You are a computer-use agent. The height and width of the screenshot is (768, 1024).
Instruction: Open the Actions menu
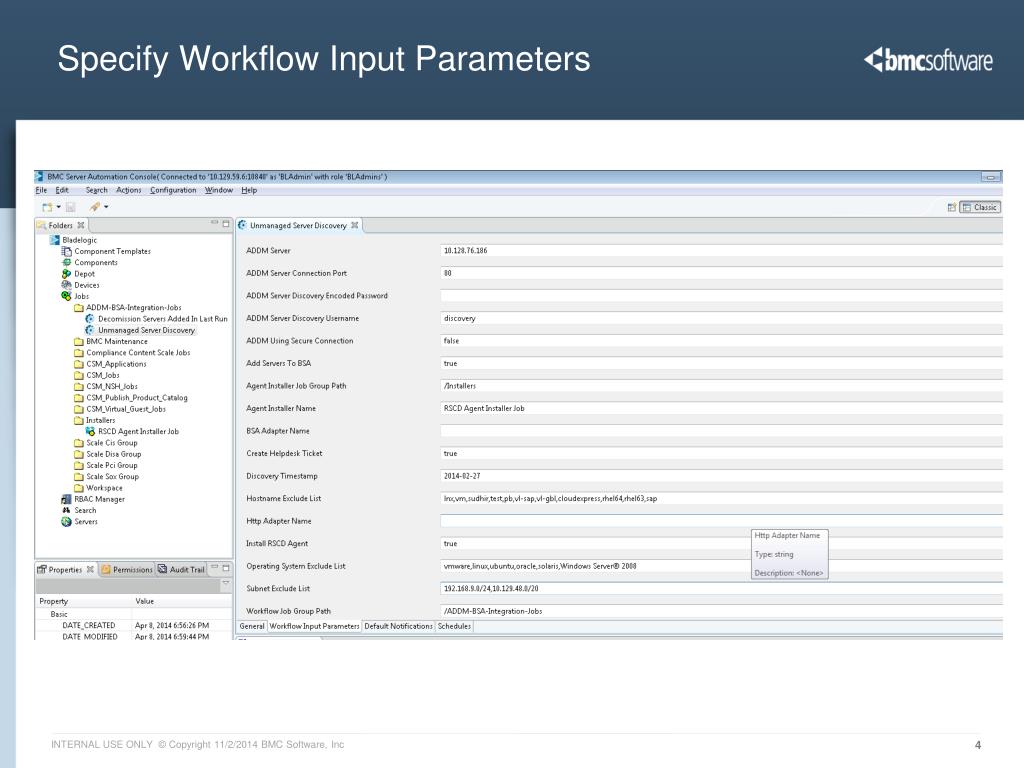point(129,190)
